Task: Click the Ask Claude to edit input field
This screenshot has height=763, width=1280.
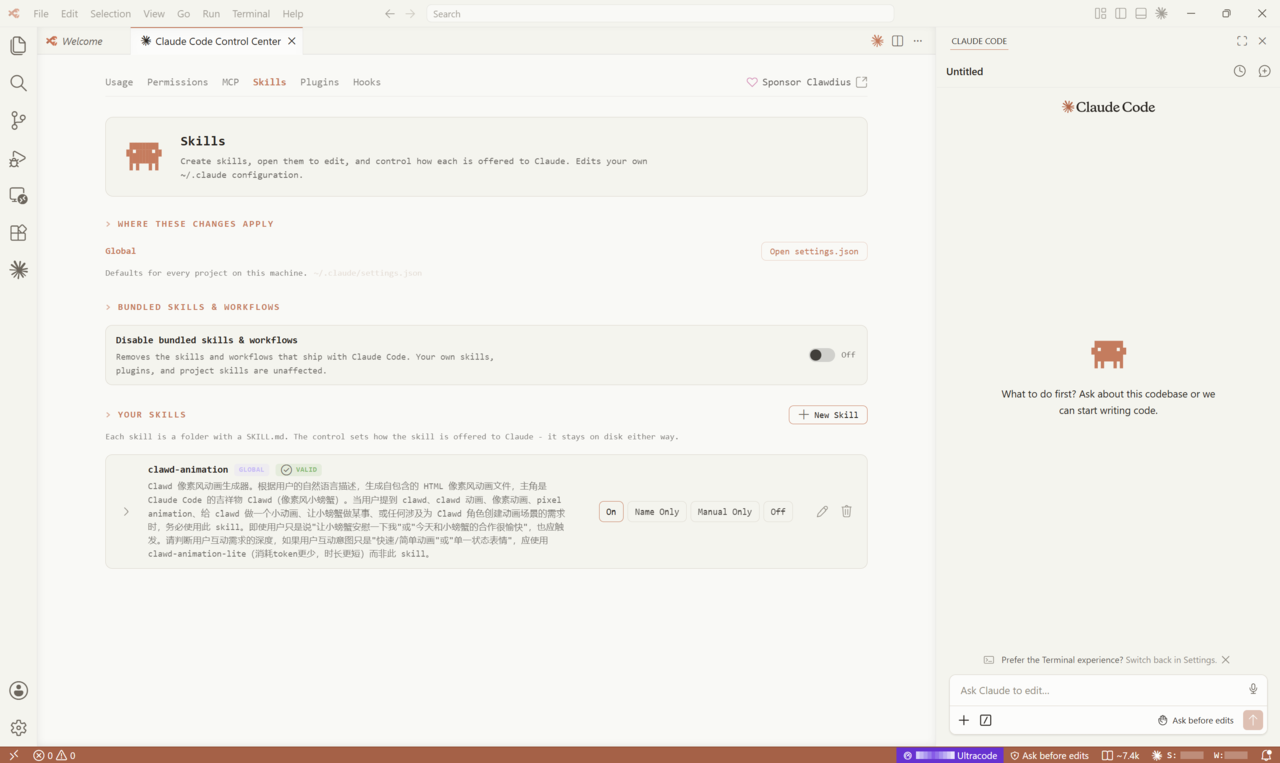Action: 1100,690
